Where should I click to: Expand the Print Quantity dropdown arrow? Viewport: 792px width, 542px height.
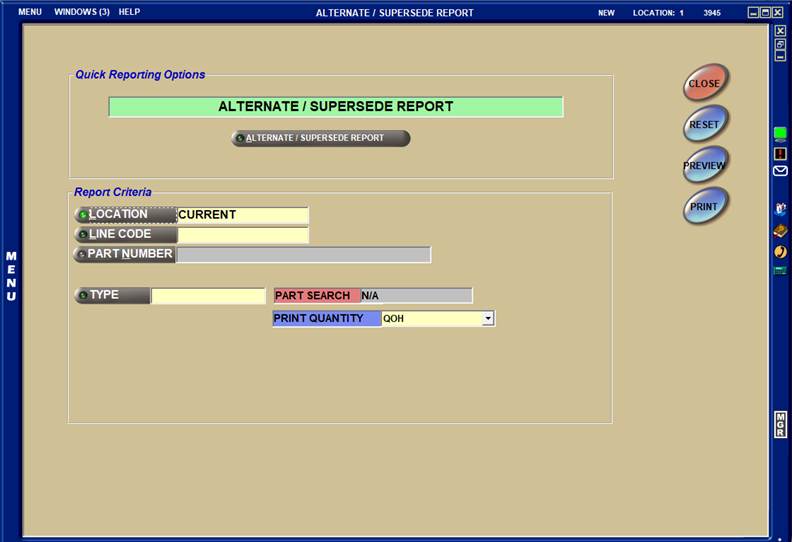point(487,319)
